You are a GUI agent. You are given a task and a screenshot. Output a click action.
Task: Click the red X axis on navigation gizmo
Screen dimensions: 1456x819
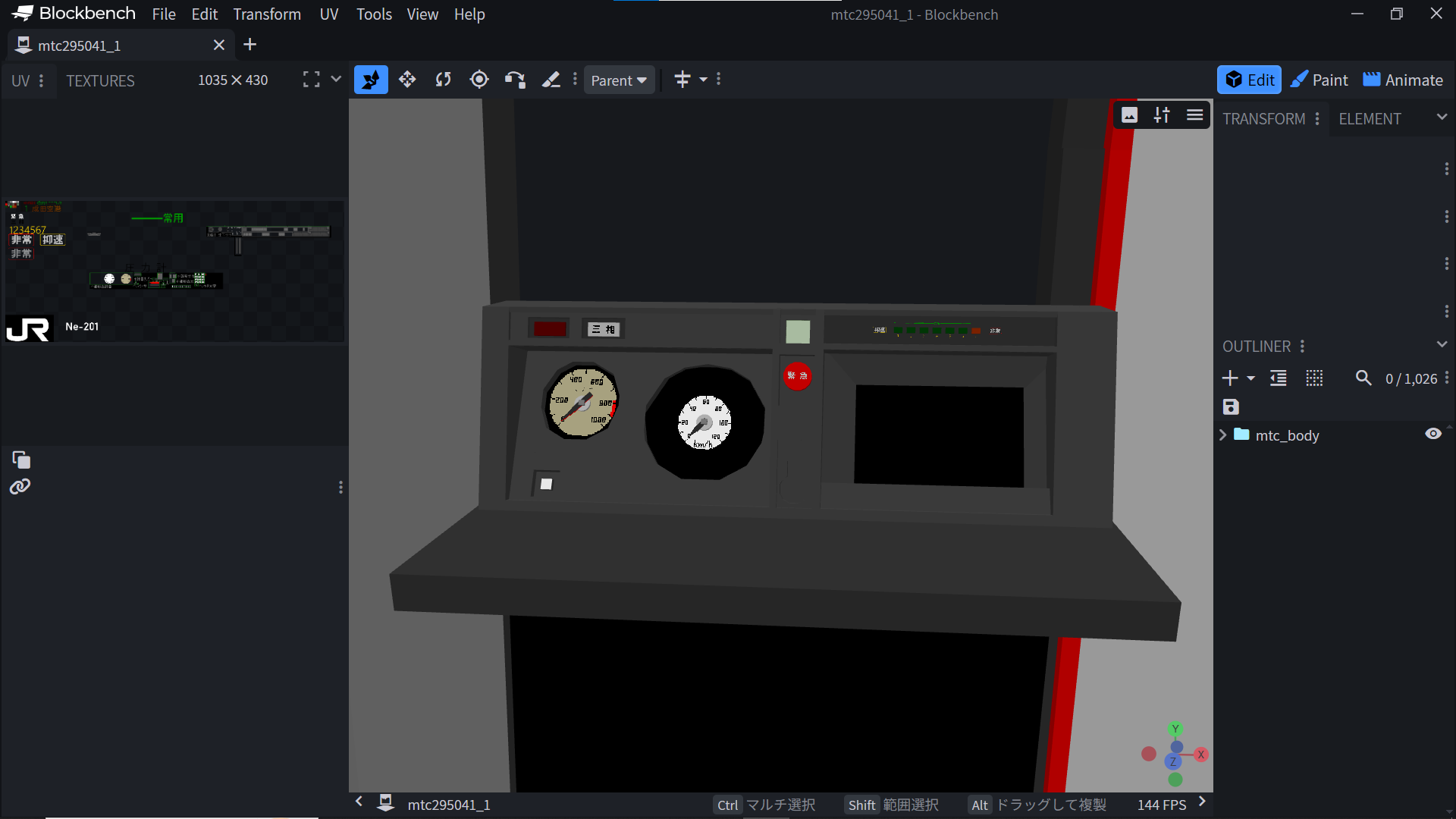(x=1200, y=755)
